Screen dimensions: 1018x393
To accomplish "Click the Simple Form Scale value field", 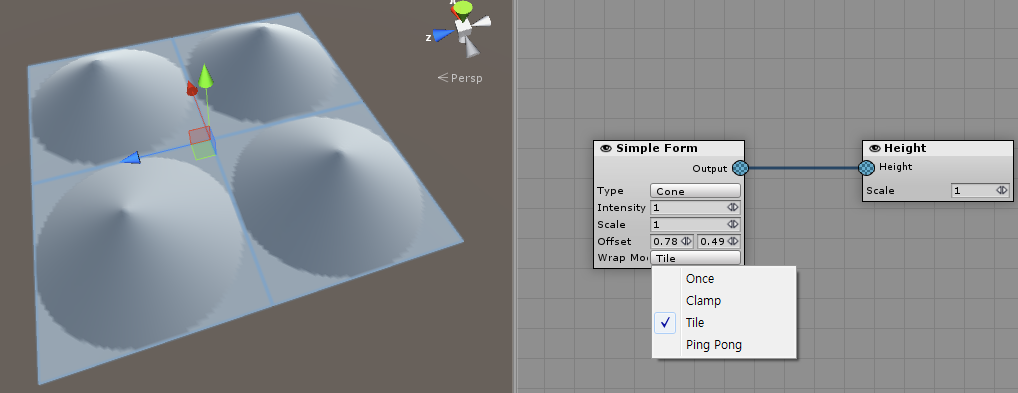I will 695,225.
